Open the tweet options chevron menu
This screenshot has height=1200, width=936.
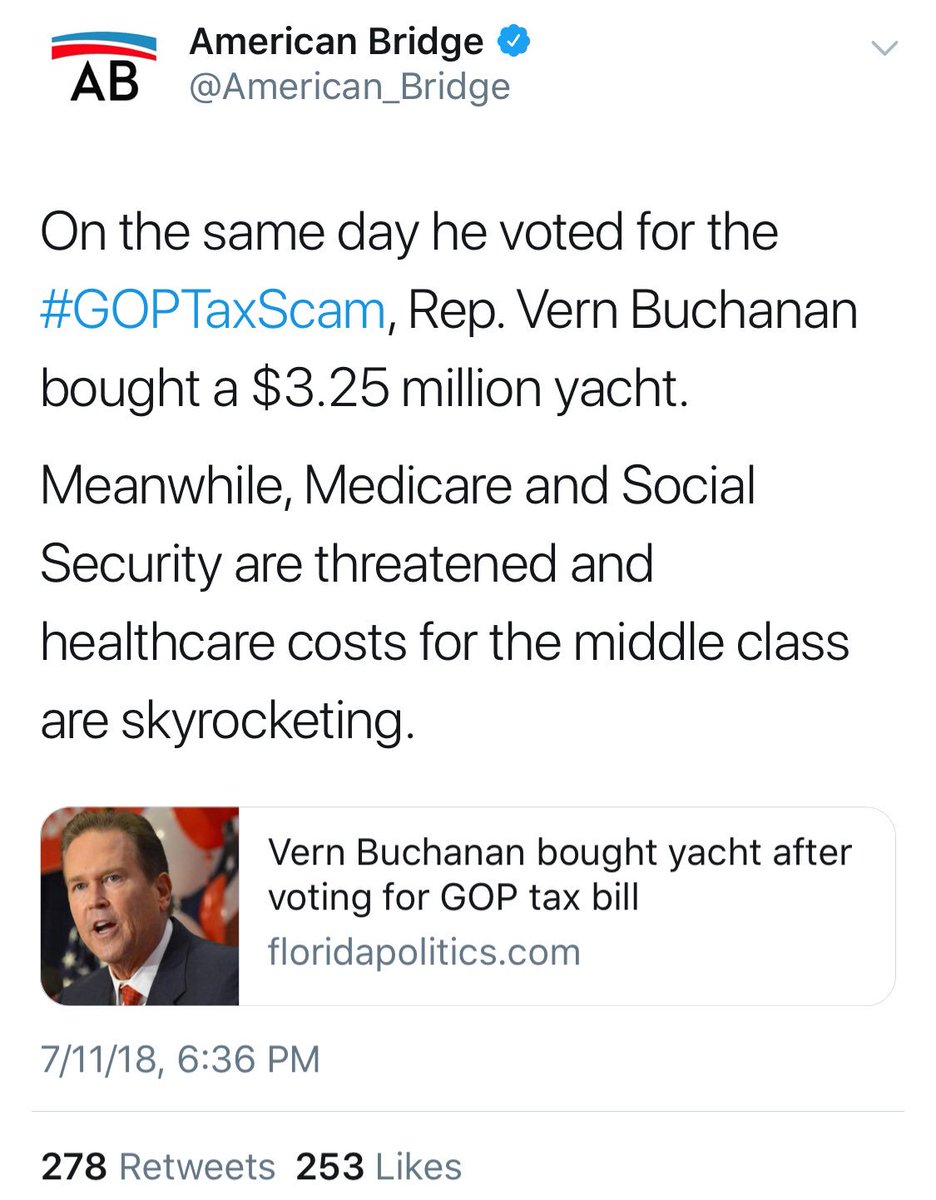pos(885,48)
